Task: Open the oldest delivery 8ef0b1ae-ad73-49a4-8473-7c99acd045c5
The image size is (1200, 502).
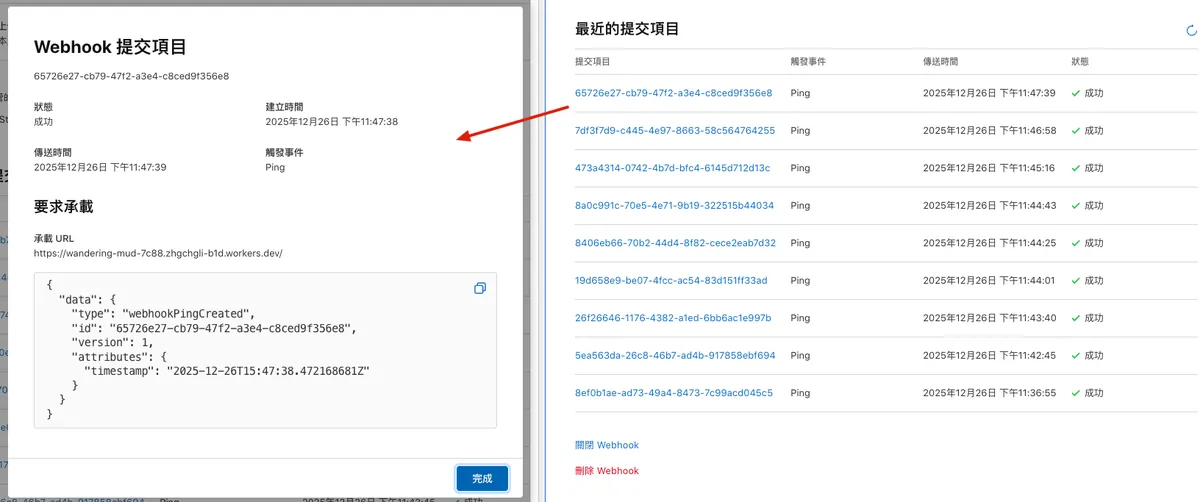Action: (674, 393)
